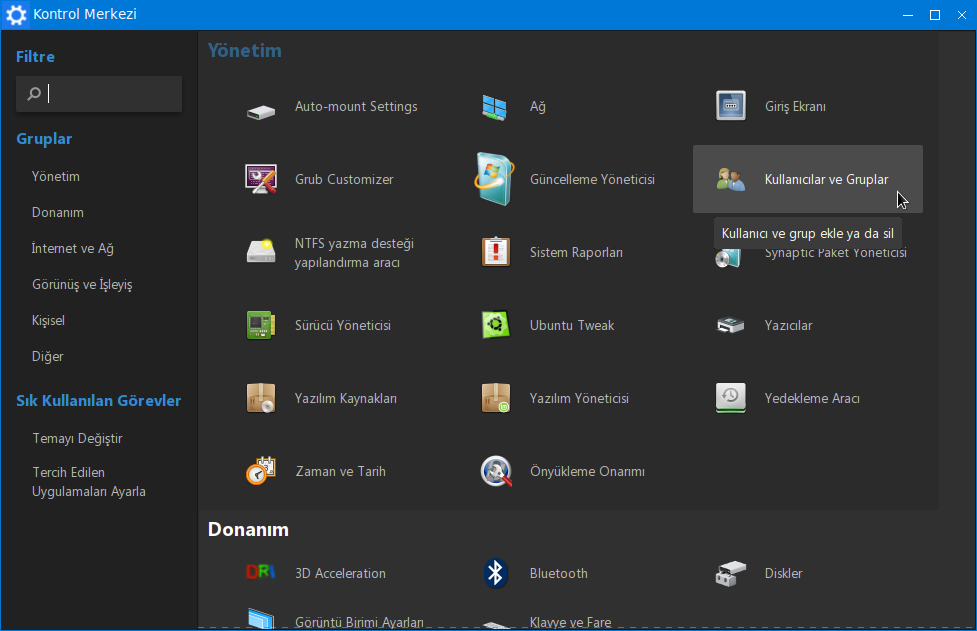
Task: Click the Yedekleme Aracı label text
Action: pos(812,398)
